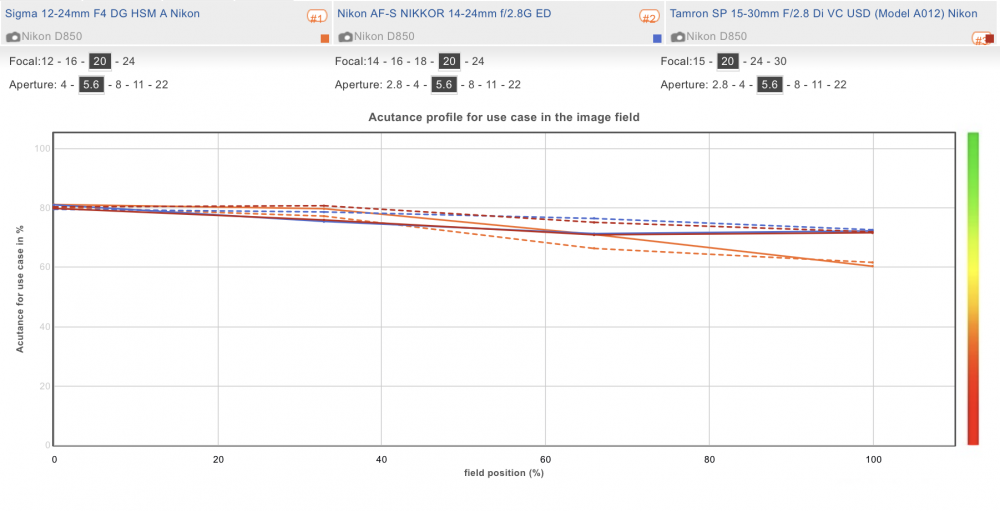Open Tamron SP 15-30mm lens link
Viewport: 1000px width, 511px height.
823,13
